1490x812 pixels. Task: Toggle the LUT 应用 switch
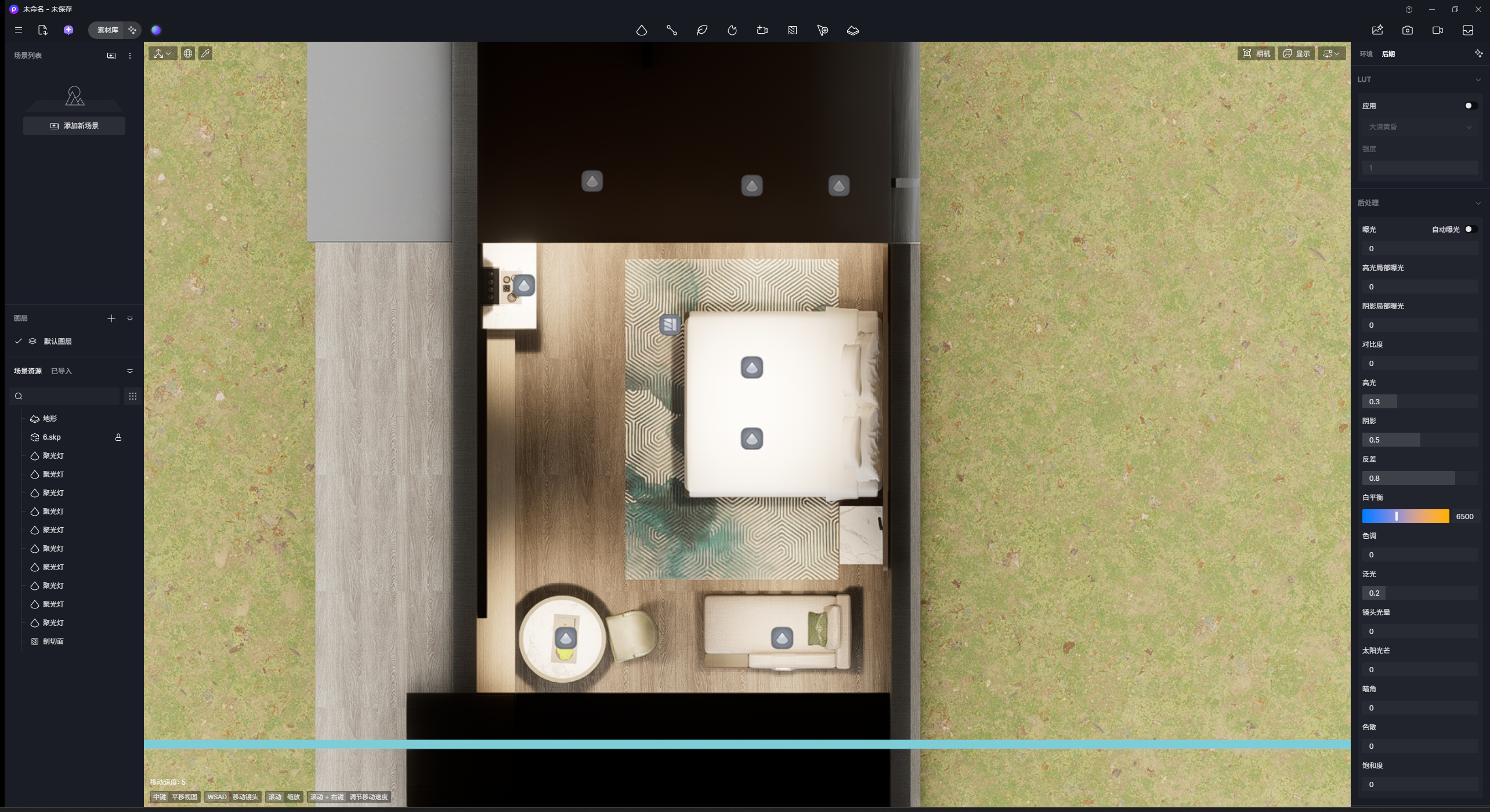pos(1470,106)
